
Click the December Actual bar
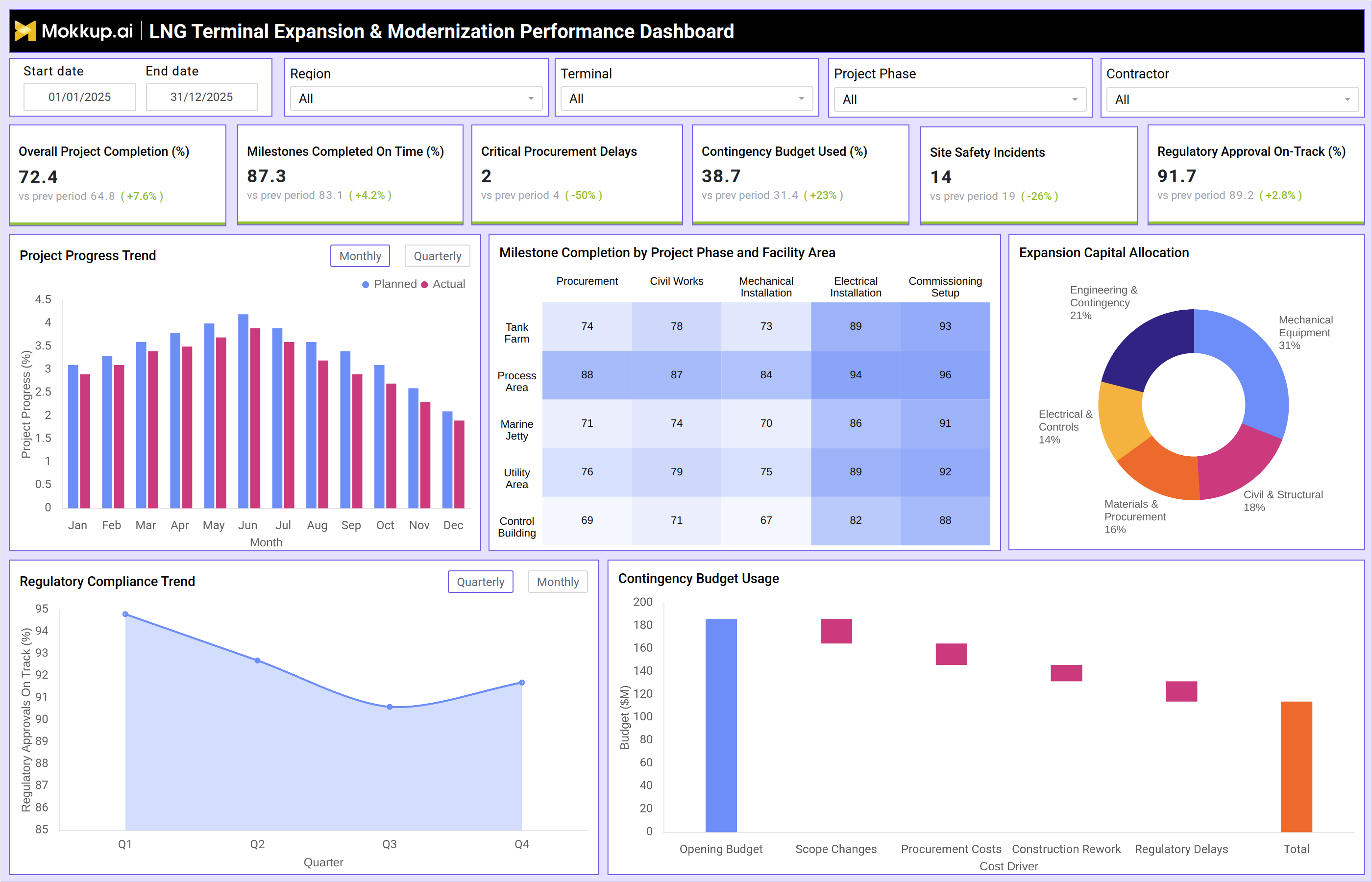pyautogui.click(x=459, y=465)
